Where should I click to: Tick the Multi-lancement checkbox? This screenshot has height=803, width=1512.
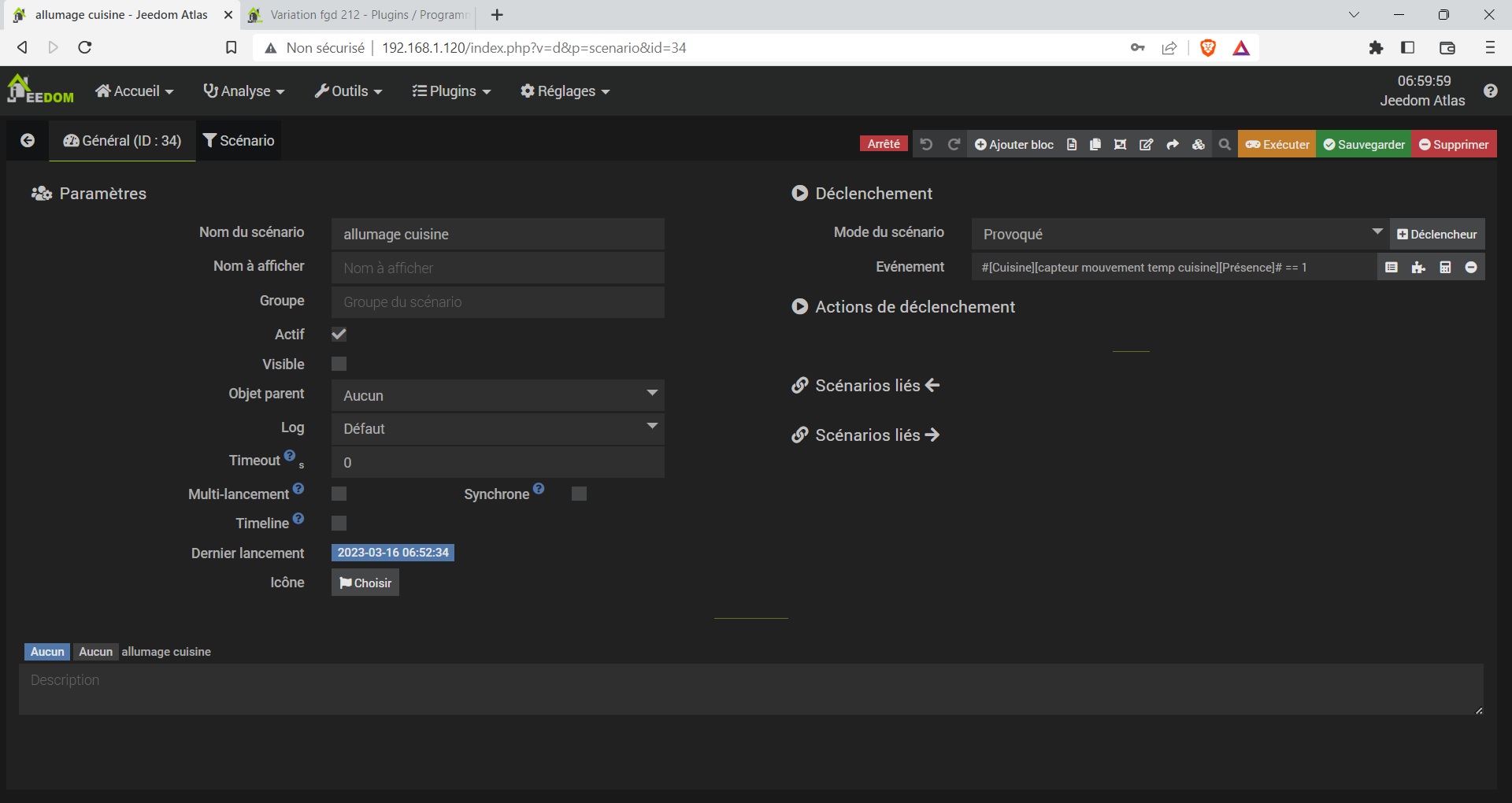tap(339, 494)
